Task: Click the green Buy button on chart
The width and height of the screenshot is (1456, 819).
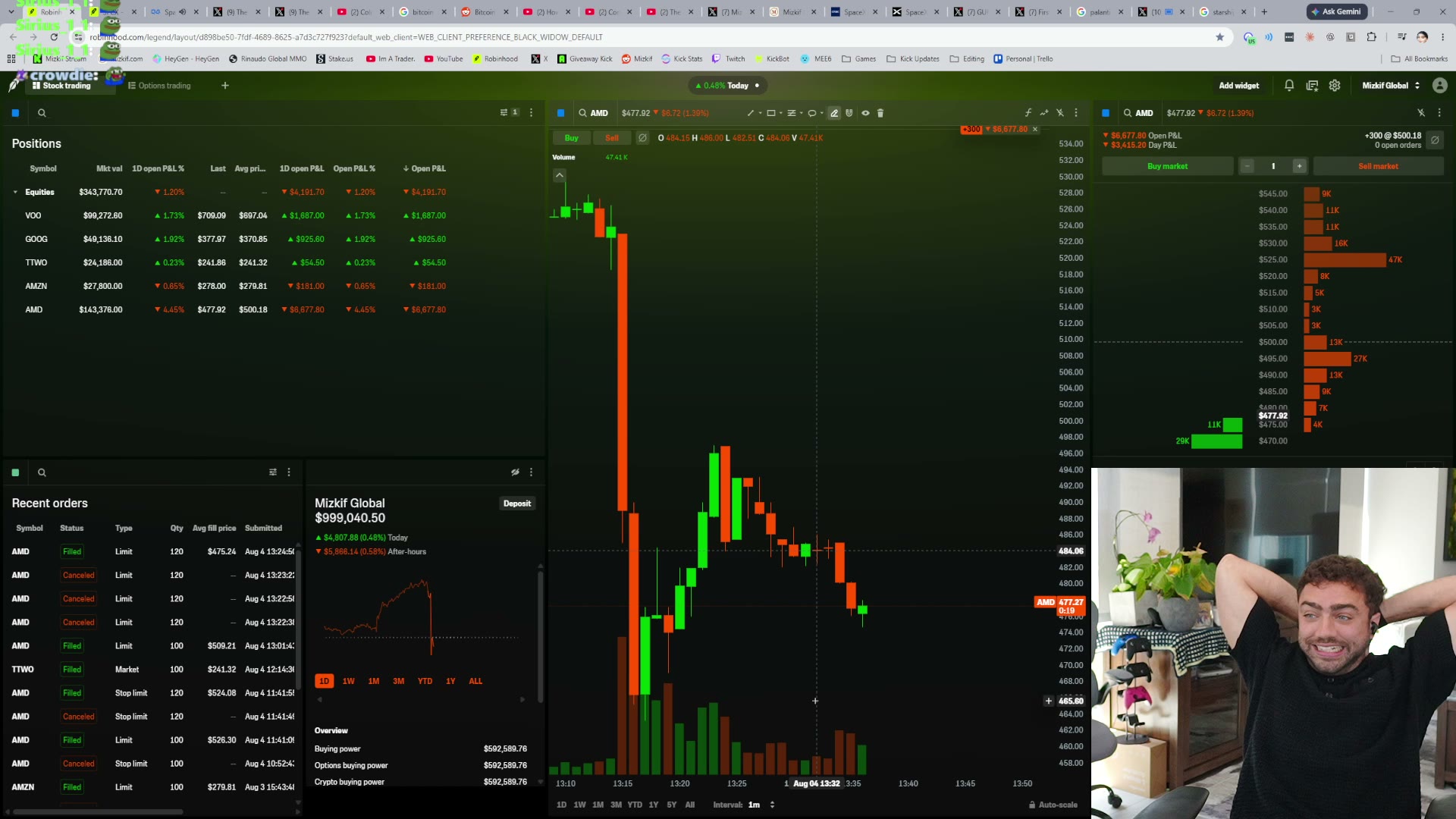Action: point(572,138)
